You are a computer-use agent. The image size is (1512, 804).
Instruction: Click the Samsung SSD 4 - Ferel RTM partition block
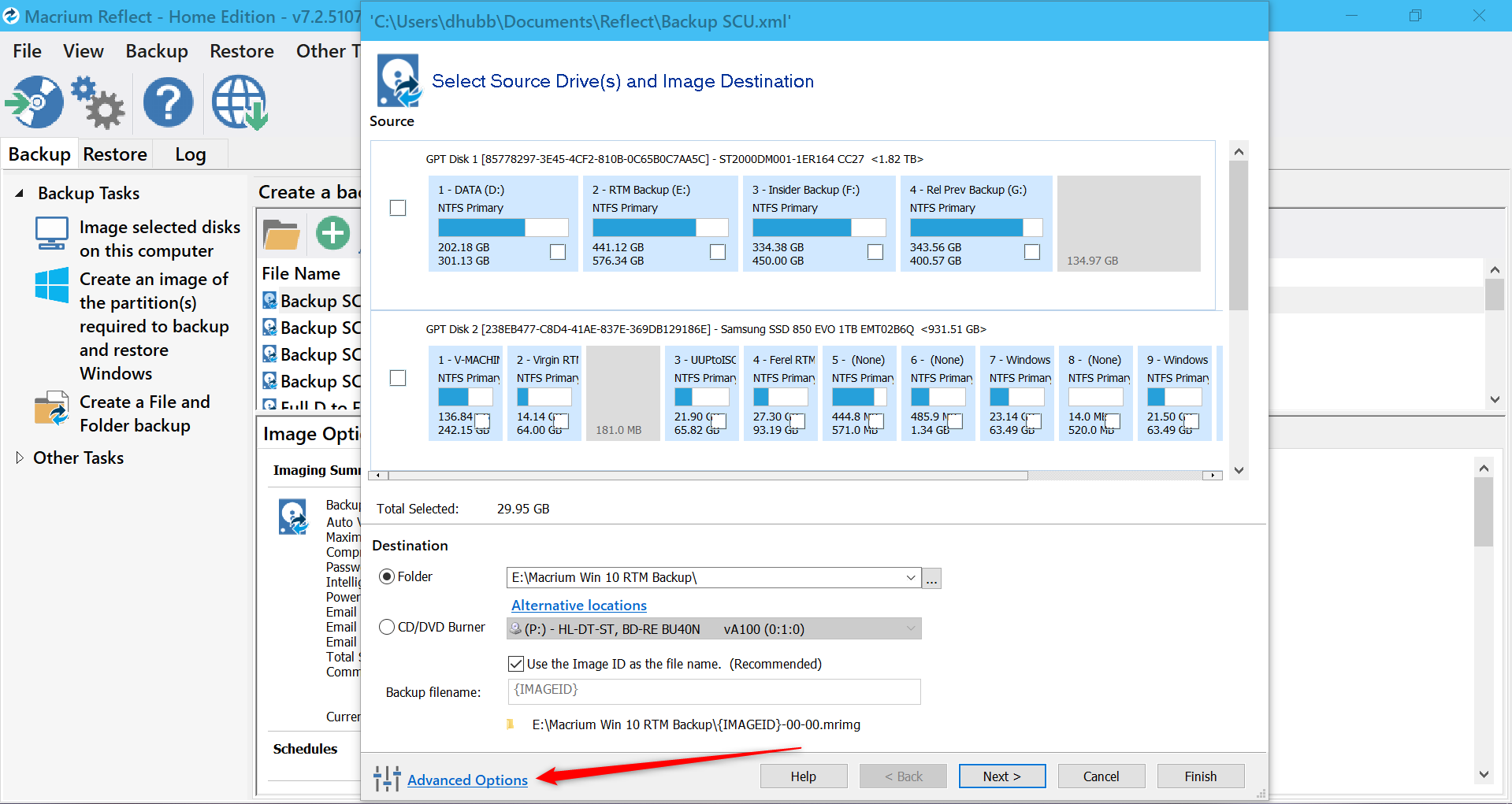point(781,394)
